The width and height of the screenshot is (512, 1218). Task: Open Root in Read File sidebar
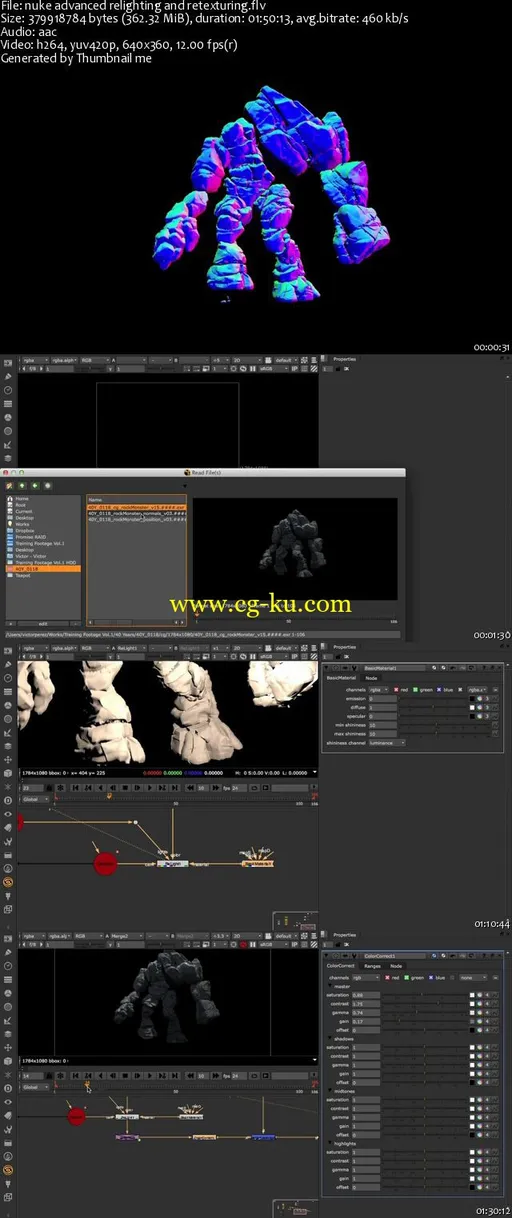pyautogui.click(x=20, y=505)
